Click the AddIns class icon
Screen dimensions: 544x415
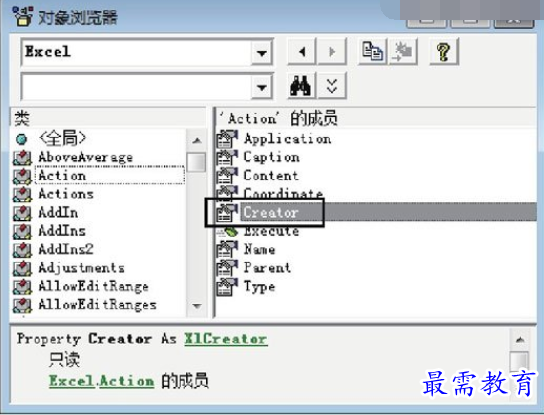(x=22, y=231)
